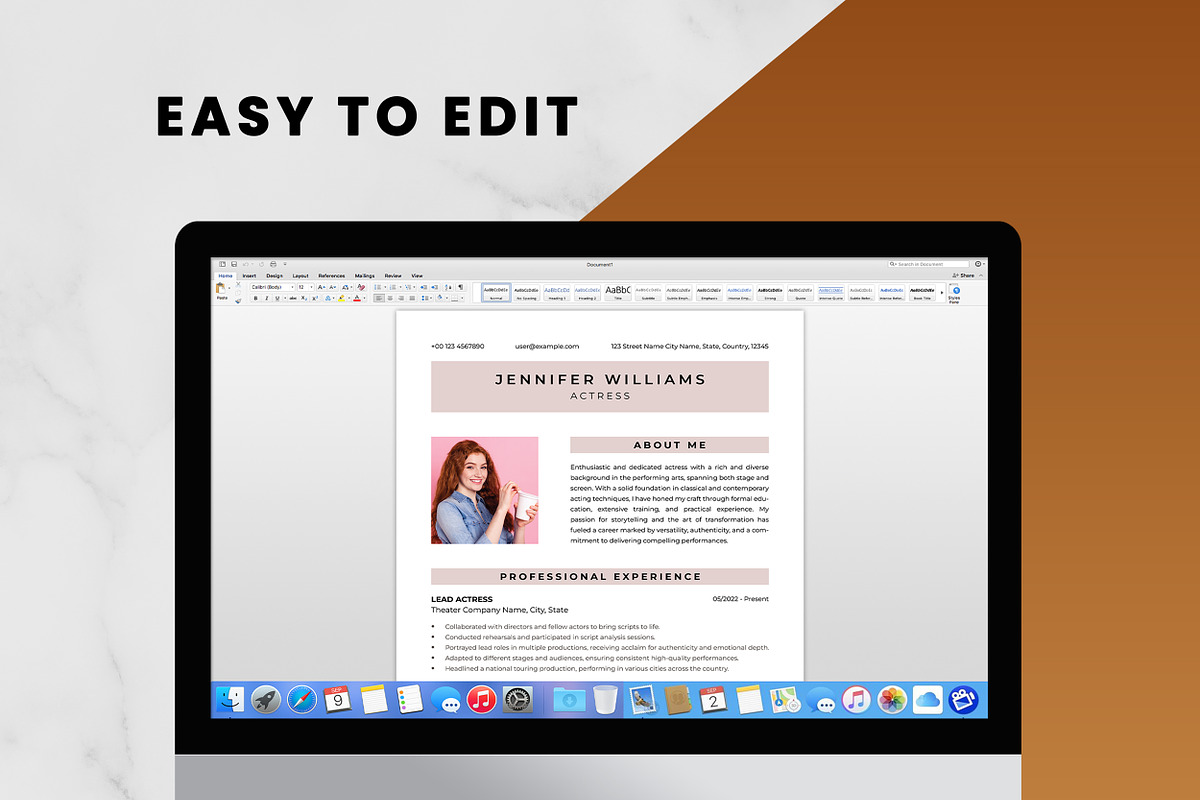Increase font size with larger A icon

tap(321, 287)
